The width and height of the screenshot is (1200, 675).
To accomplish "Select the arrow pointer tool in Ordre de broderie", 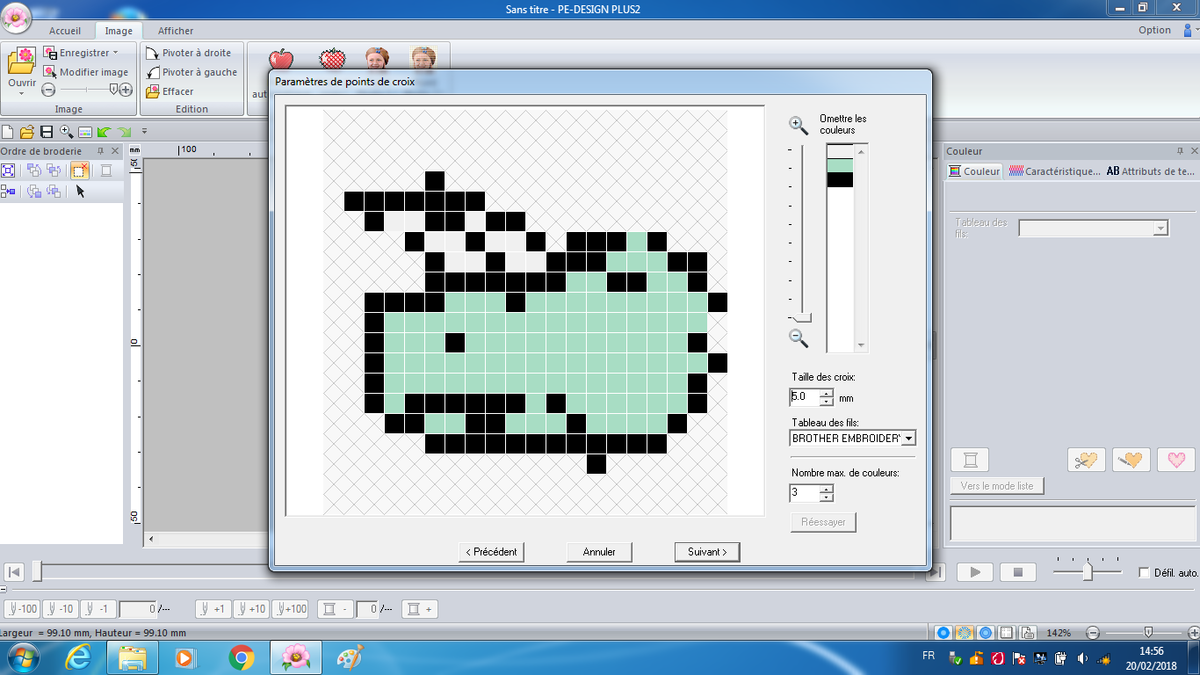I will (80, 191).
